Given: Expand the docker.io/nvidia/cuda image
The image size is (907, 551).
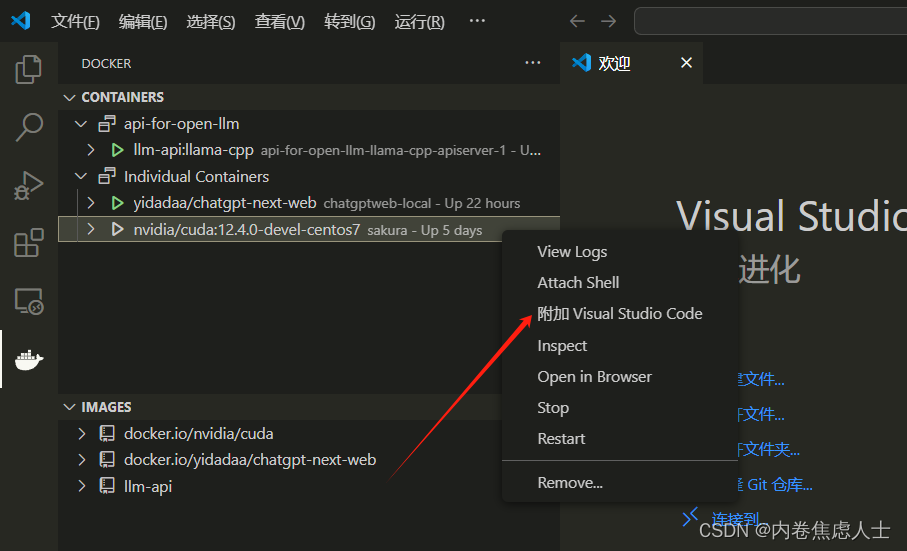Looking at the screenshot, I should click(82, 433).
